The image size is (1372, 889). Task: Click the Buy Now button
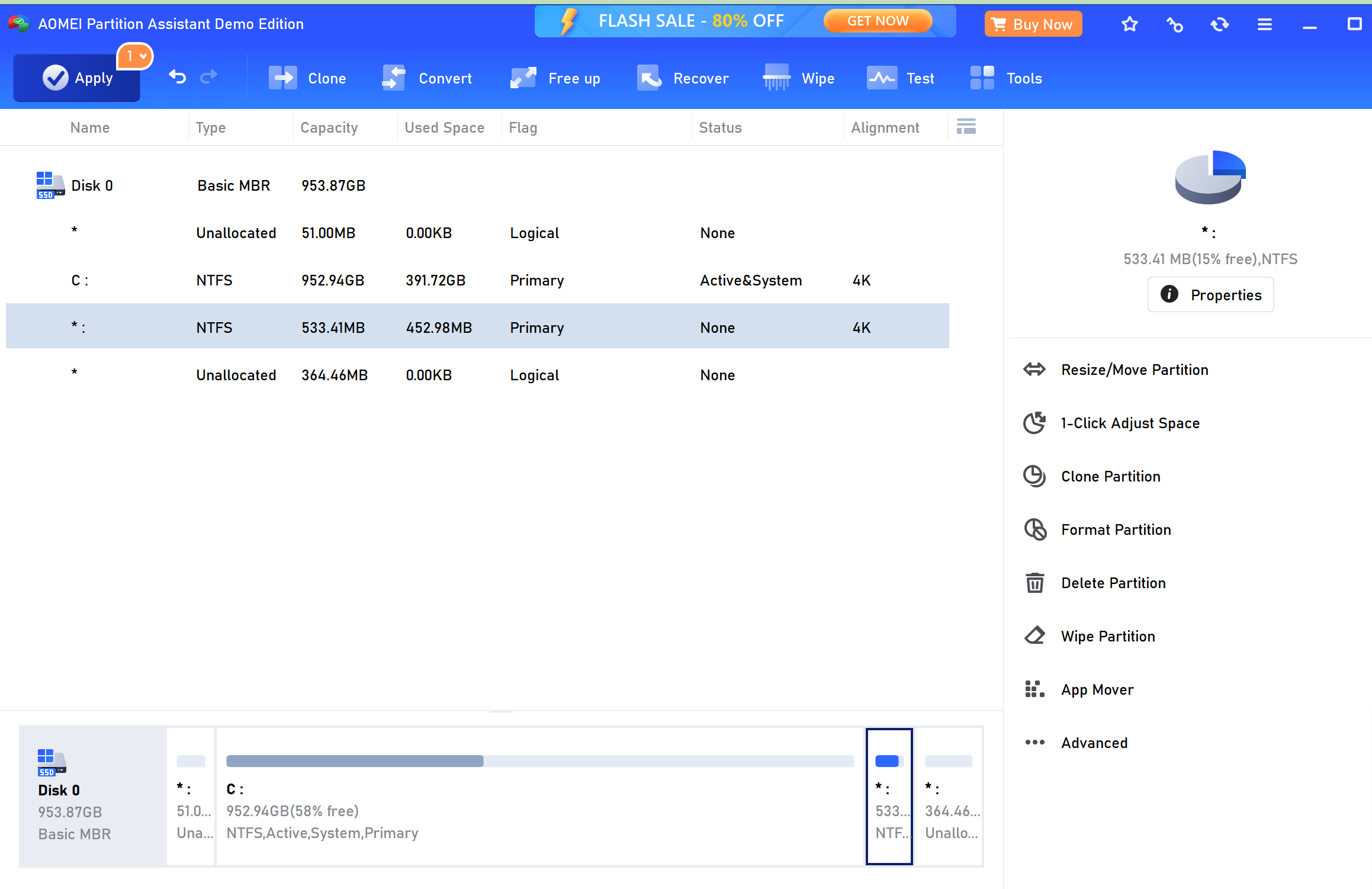point(1033,24)
